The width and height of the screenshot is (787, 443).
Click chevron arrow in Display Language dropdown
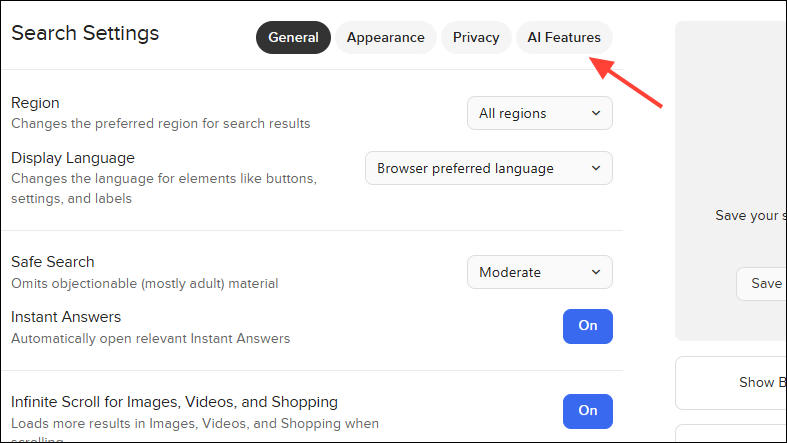596,168
